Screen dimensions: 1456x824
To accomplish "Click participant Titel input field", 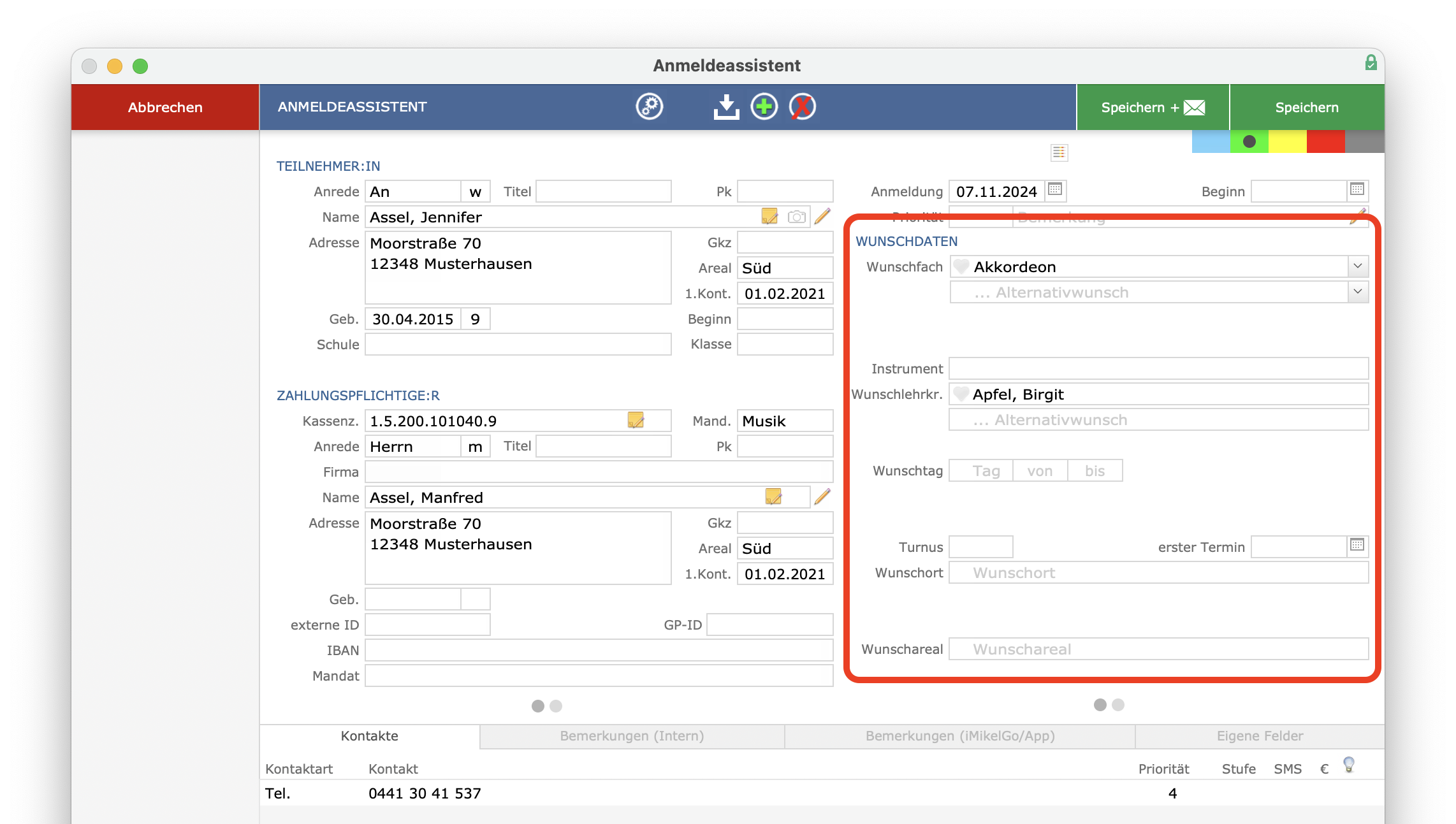I will pyautogui.click(x=604, y=191).
